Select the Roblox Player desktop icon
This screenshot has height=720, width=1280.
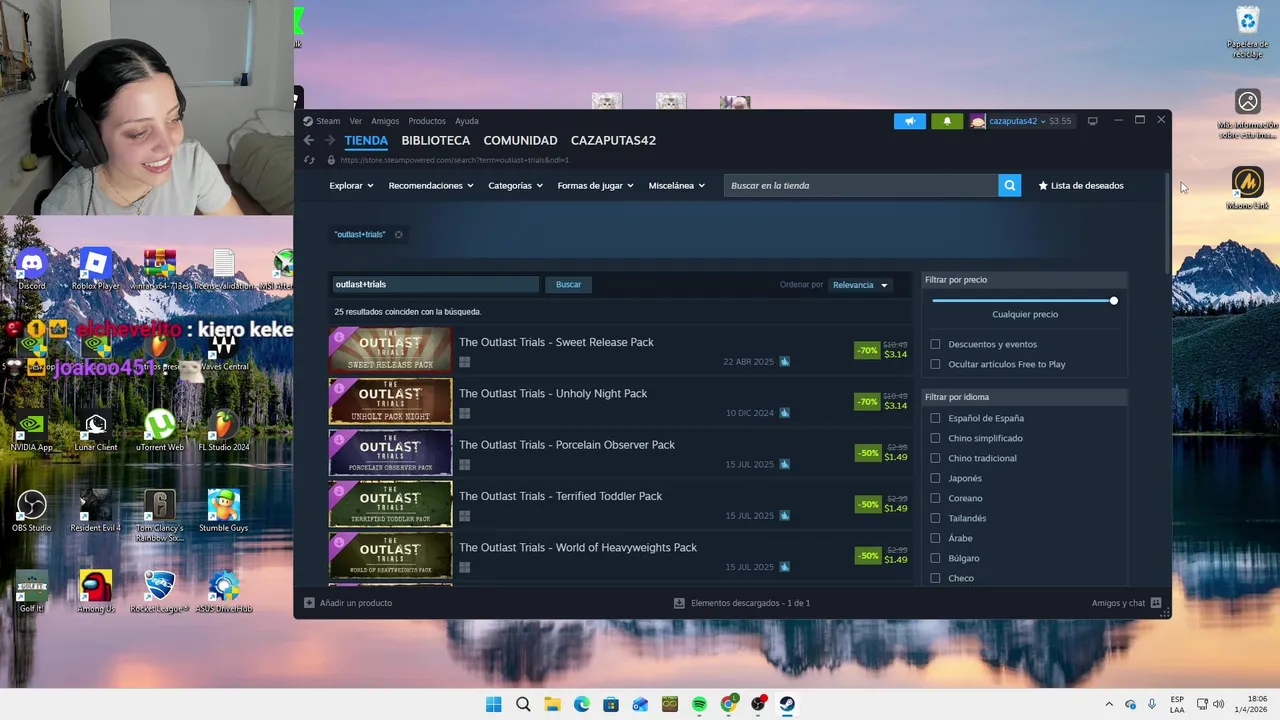(x=95, y=270)
